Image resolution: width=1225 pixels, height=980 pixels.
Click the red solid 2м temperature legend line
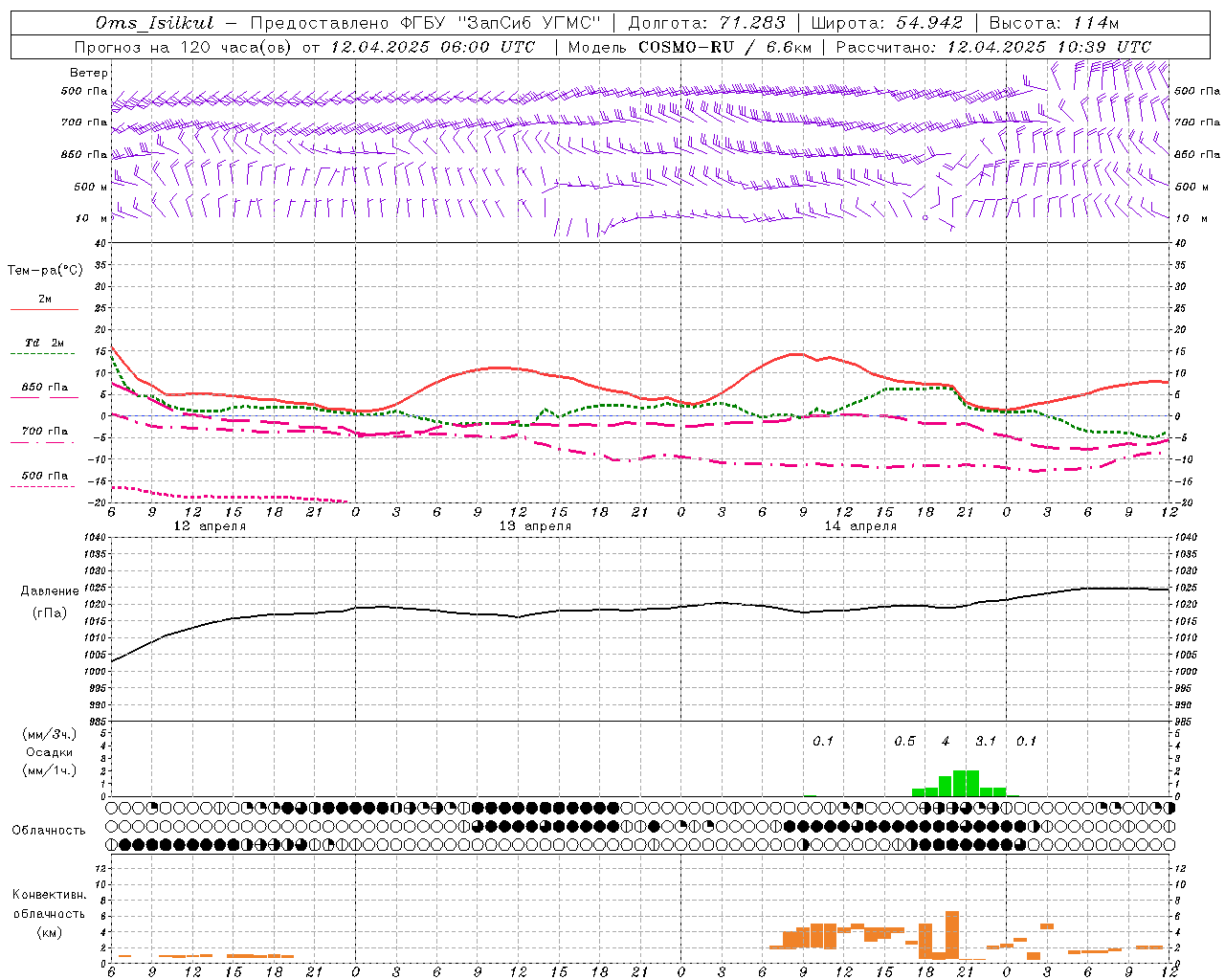tap(44, 309)
